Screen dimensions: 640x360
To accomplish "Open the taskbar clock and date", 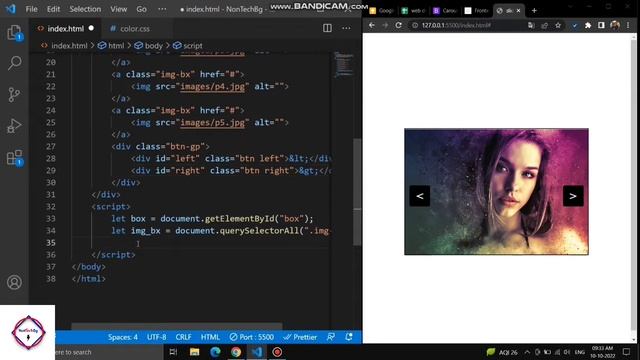I will pyautogui.click(x=603, y=352).
